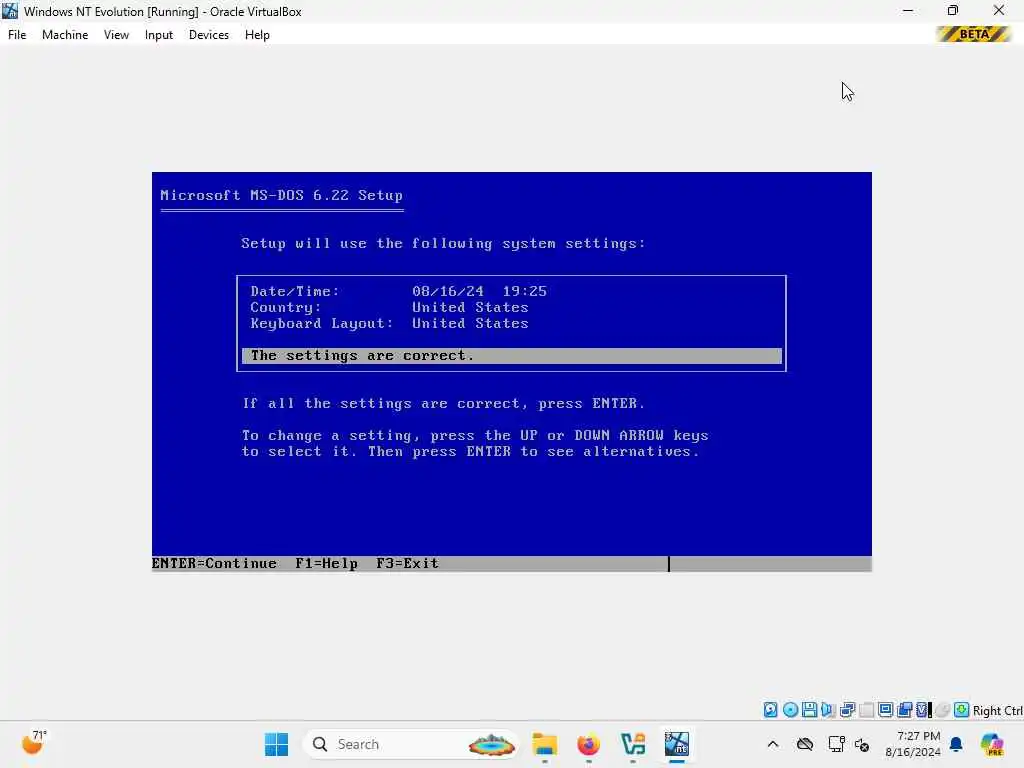This screenshot has width=1024, height=768.
Task: Open File Explorer from the taskbar
Action: click(545, 744)
